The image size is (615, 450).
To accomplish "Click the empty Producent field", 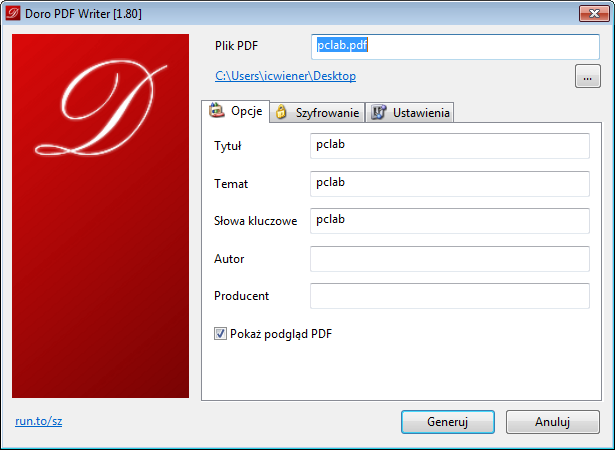I will 449,296.
